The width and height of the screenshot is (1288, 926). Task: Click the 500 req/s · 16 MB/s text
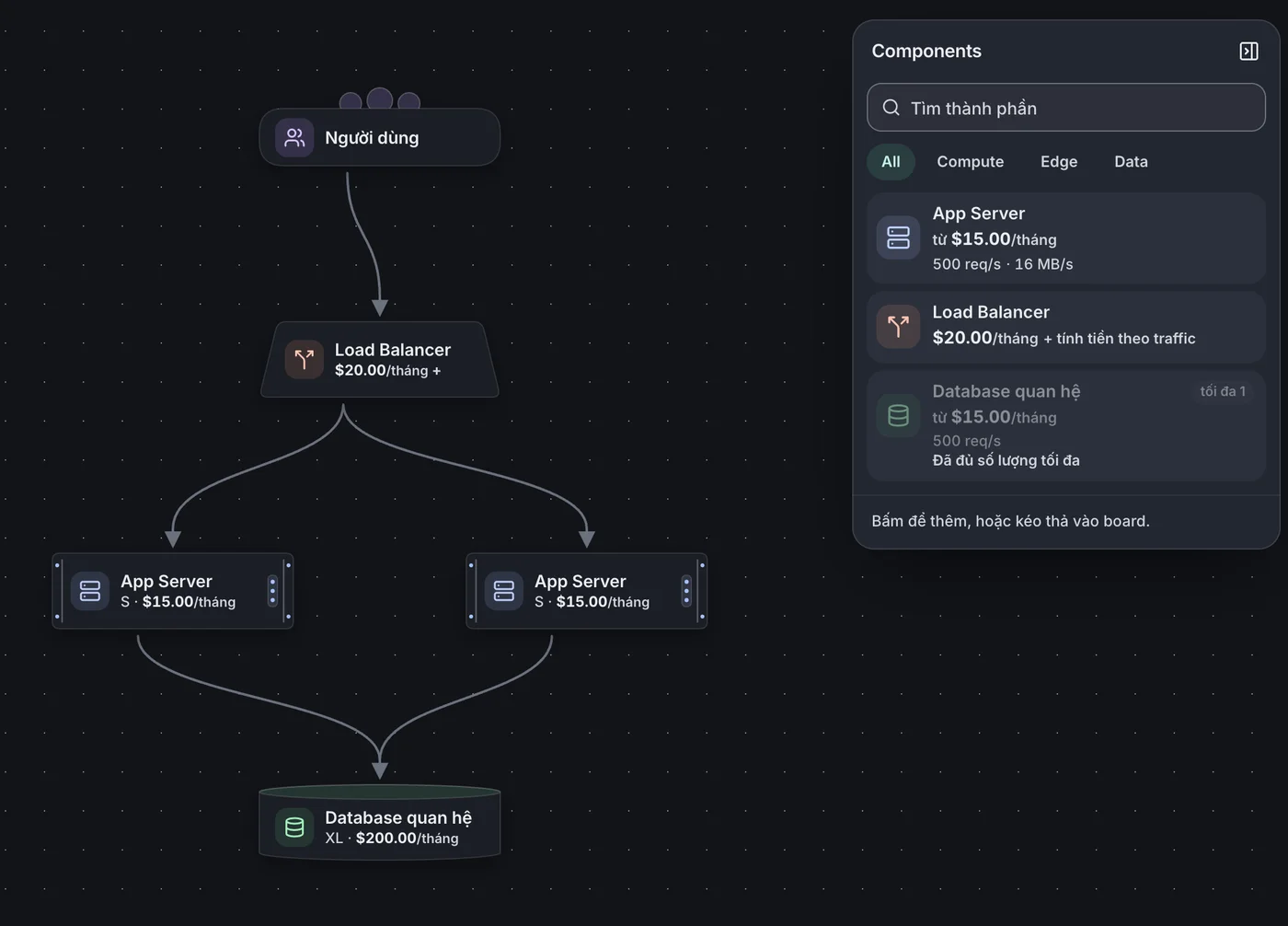coord(1003,264)
